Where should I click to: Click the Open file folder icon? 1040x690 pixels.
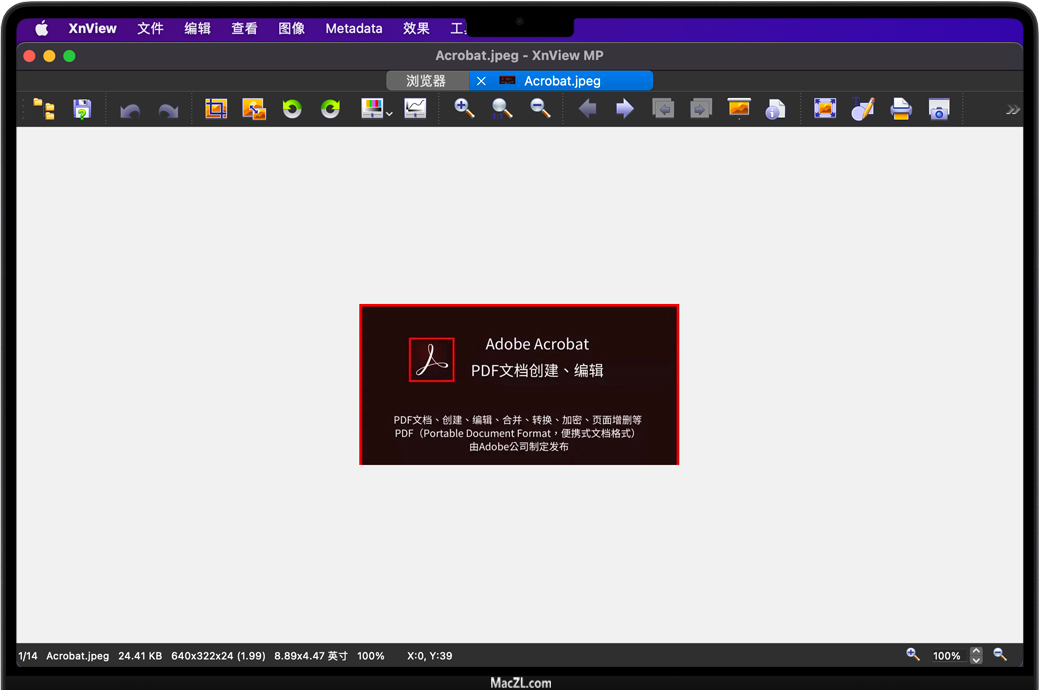(x=44, y=109)
